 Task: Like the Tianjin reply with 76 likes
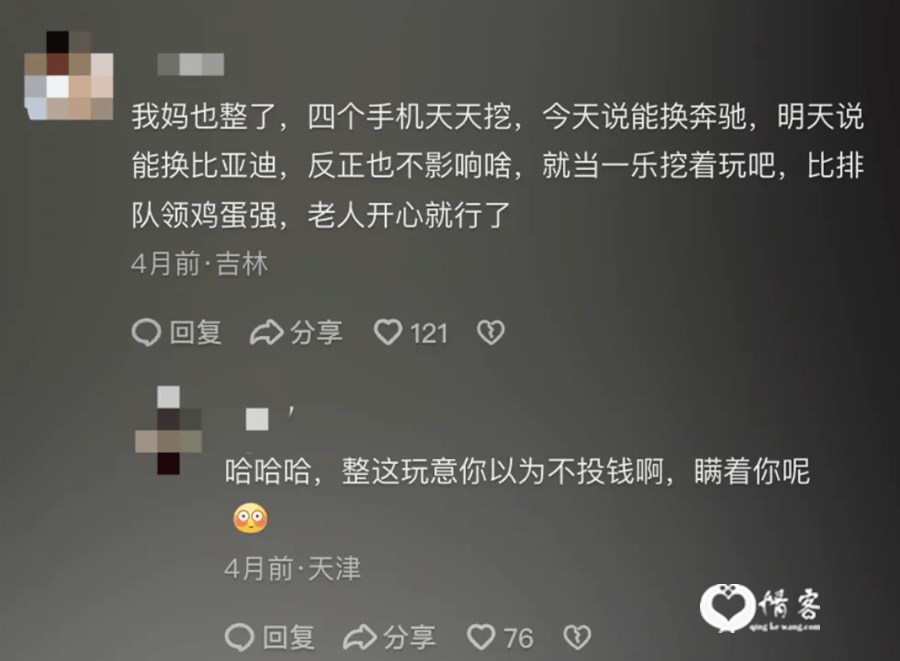click(x=481, y=637)
